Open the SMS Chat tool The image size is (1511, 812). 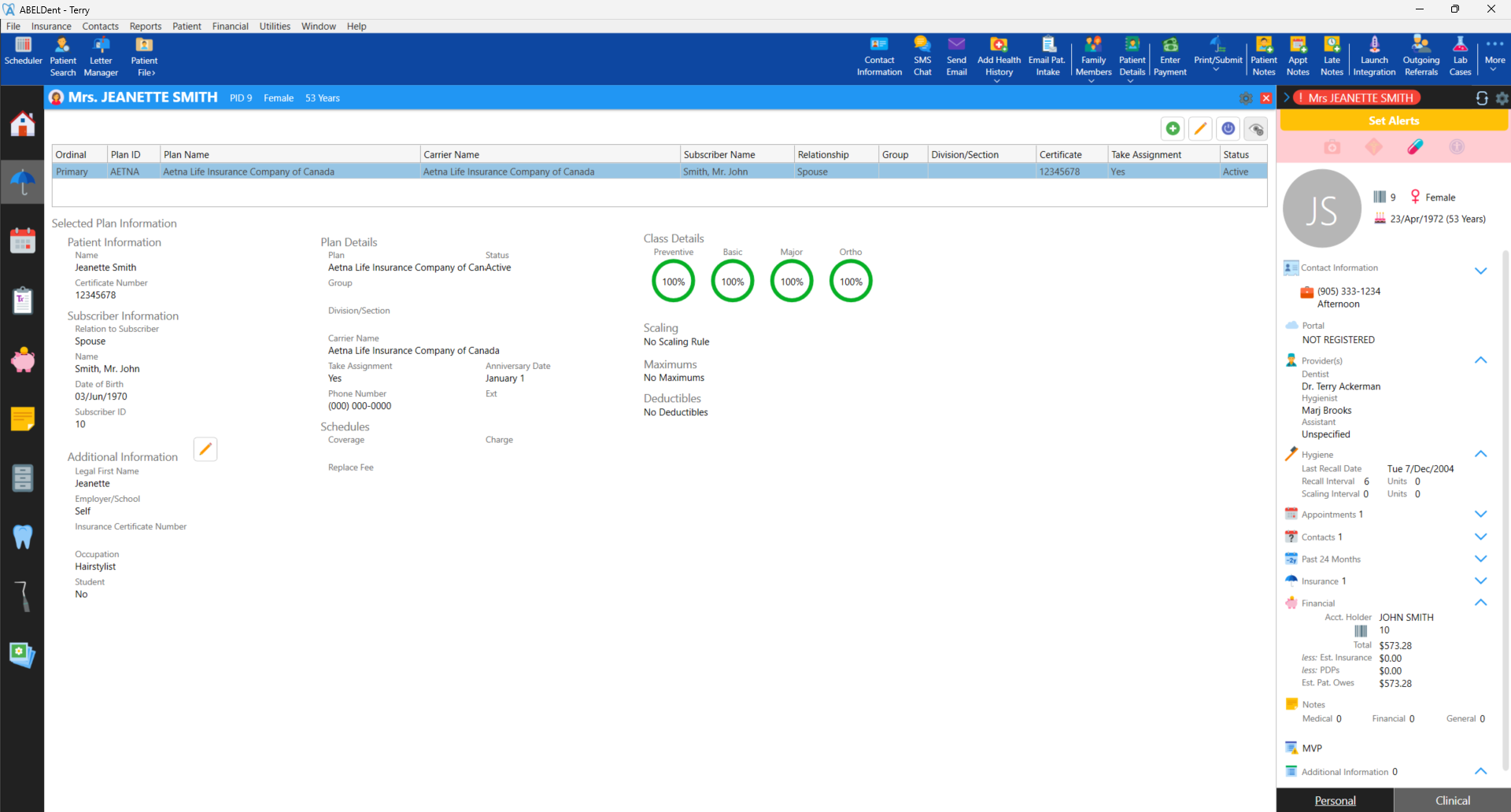point(922,53)
